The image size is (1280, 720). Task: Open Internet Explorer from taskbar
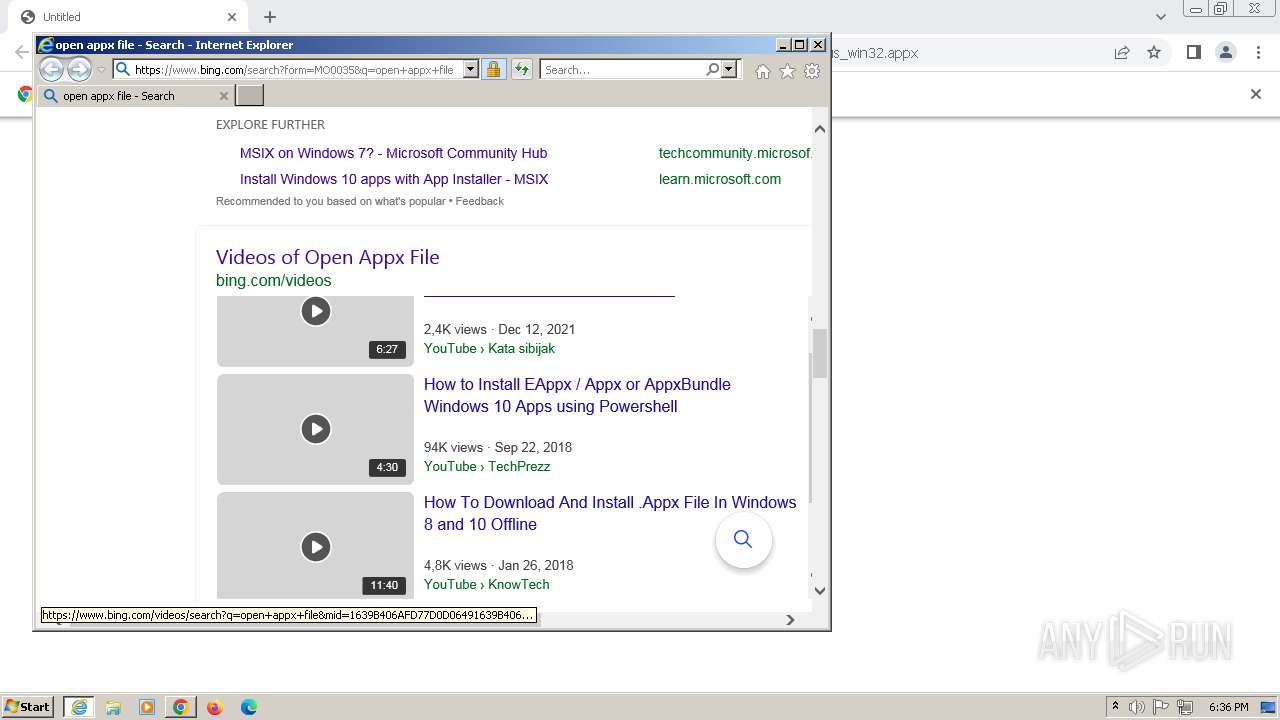(79, 707)
